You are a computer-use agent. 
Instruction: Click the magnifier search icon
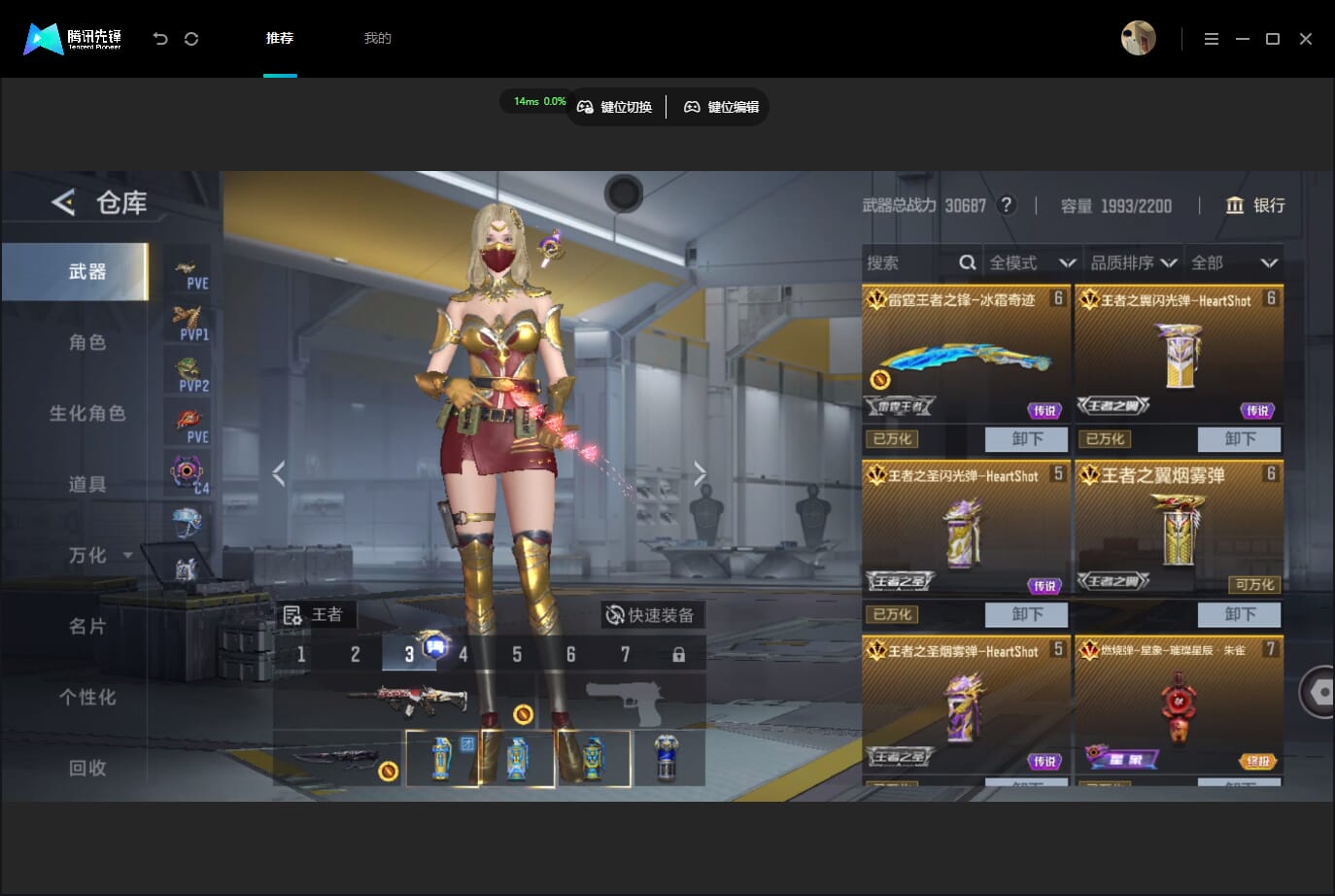968,262
